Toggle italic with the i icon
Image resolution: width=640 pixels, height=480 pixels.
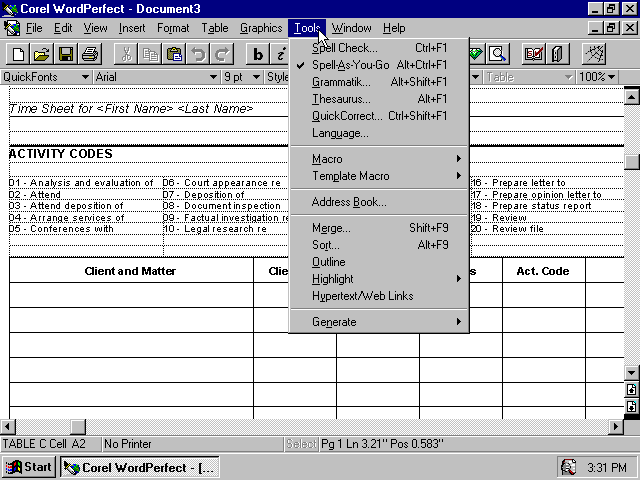click(280, 54)
